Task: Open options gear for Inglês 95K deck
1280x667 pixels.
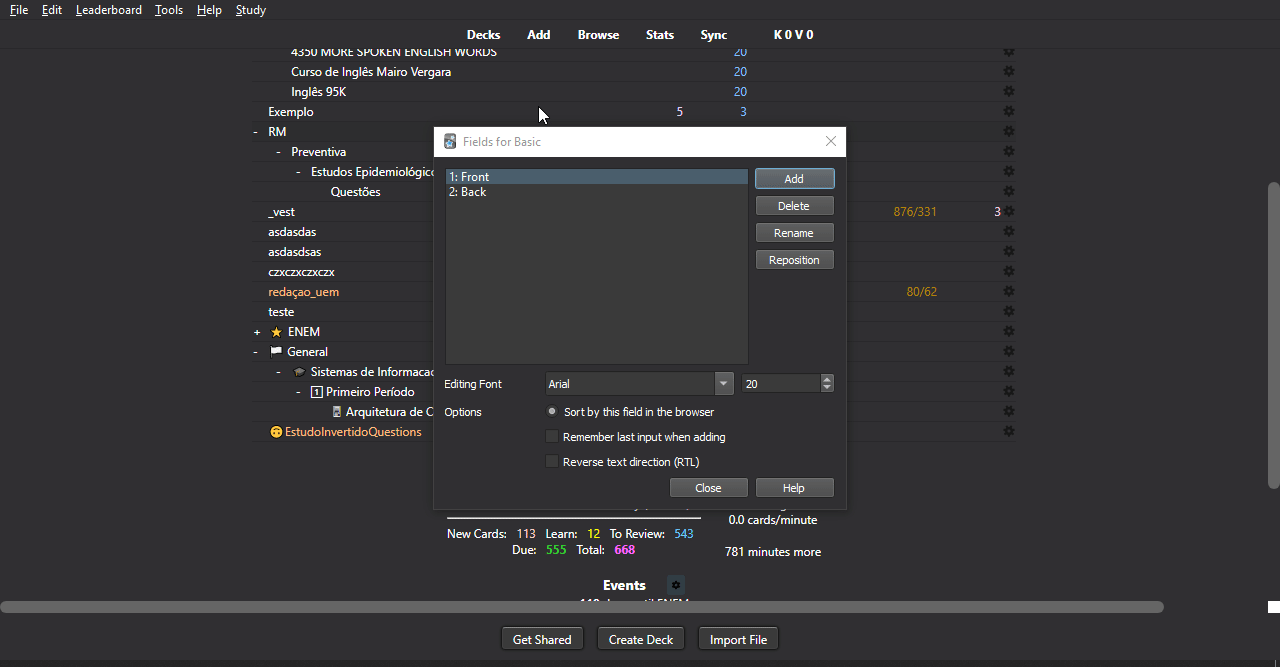Action: [1009, 92]
